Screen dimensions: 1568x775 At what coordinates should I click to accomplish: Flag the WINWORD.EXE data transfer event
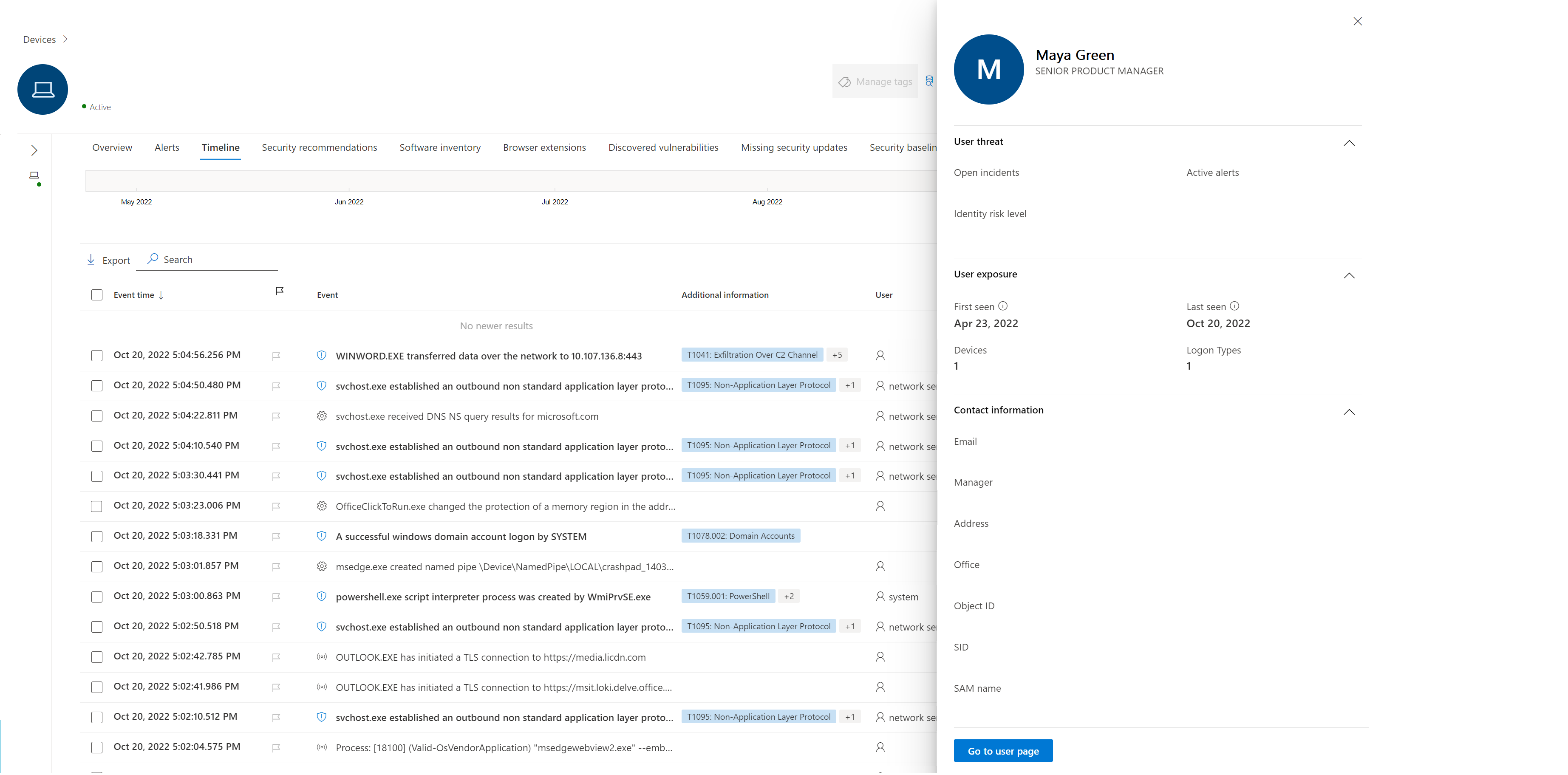coord(276,356)
